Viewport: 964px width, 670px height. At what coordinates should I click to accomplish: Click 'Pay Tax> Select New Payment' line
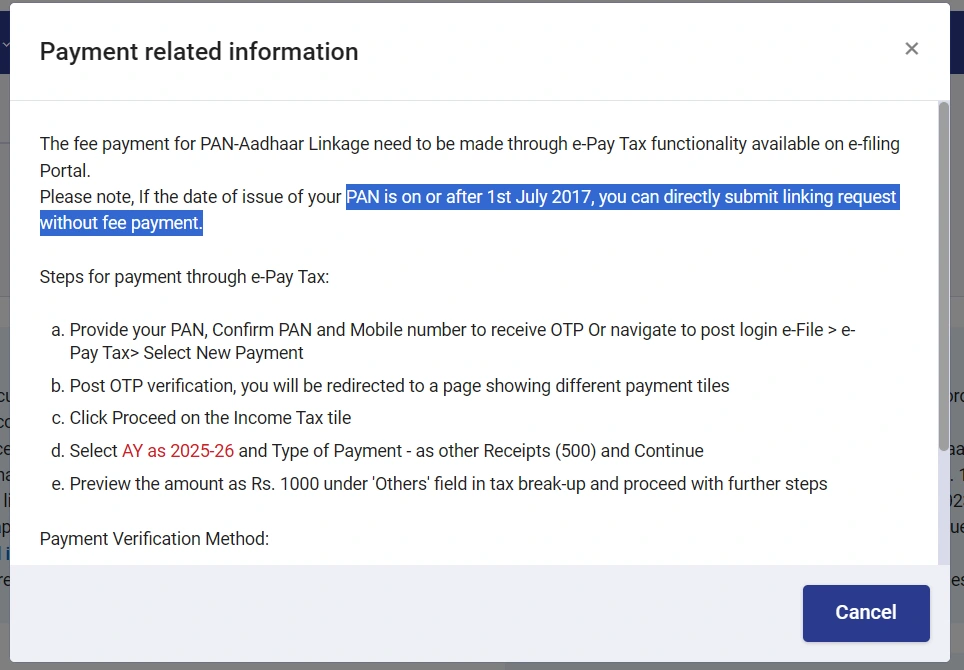click(x=187, y=353)
